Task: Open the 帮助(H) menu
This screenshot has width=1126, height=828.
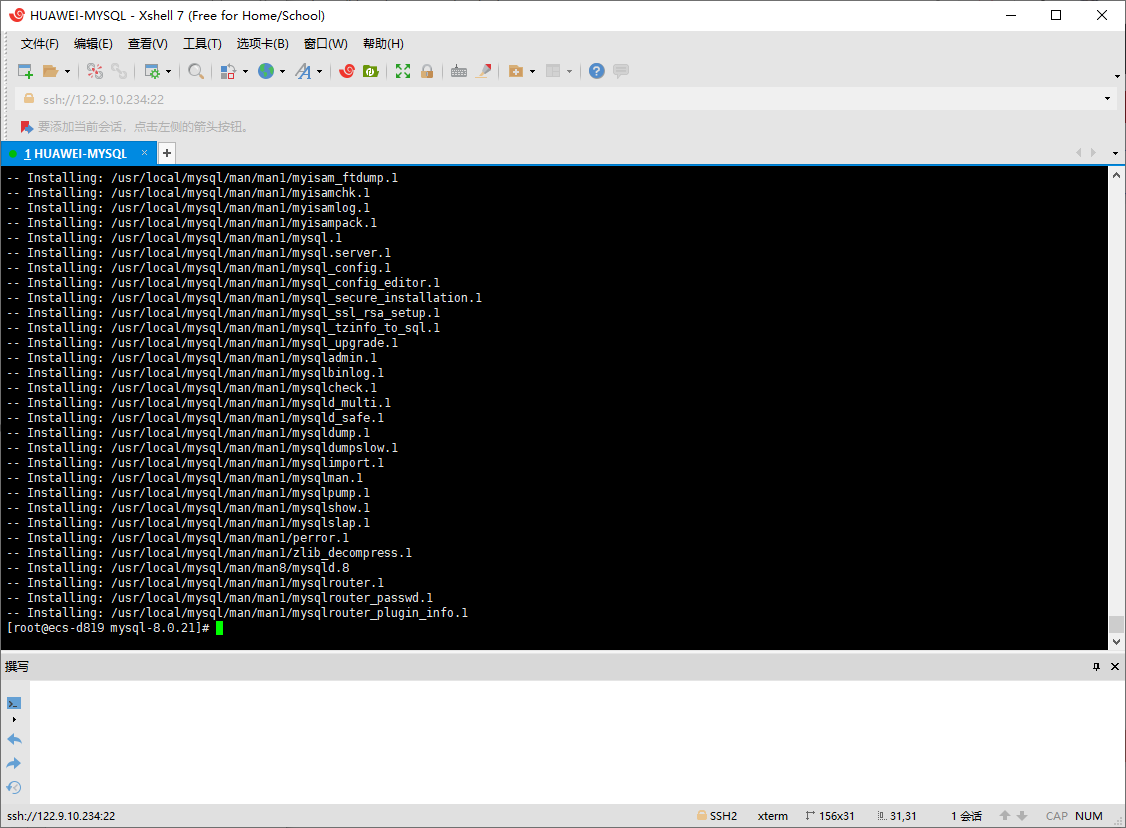Action: pyautogui.click(x=383, y=44)
